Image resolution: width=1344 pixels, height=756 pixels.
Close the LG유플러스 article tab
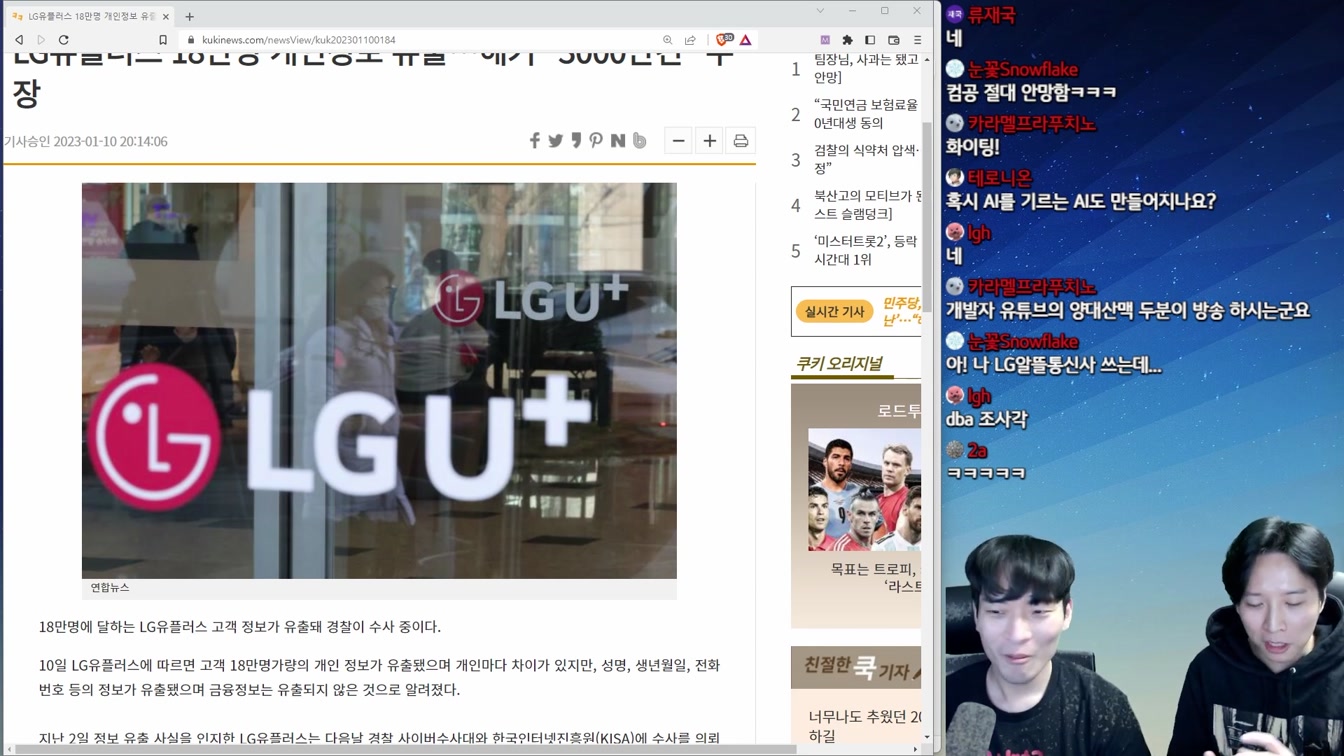pos(166,16)
